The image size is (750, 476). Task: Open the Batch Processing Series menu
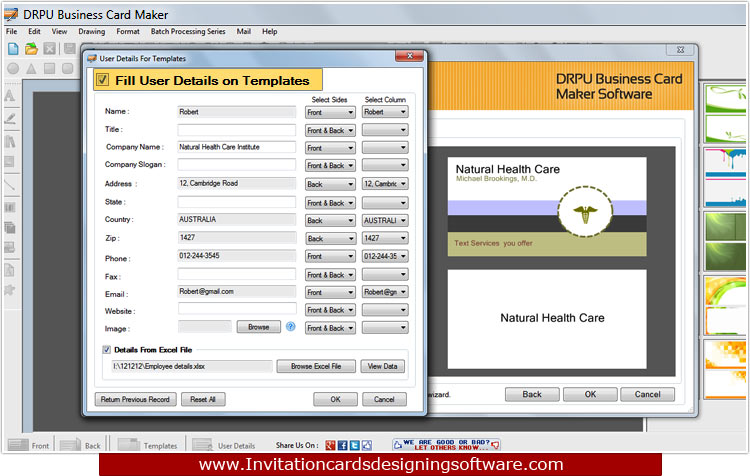click(x=188, y=32)
